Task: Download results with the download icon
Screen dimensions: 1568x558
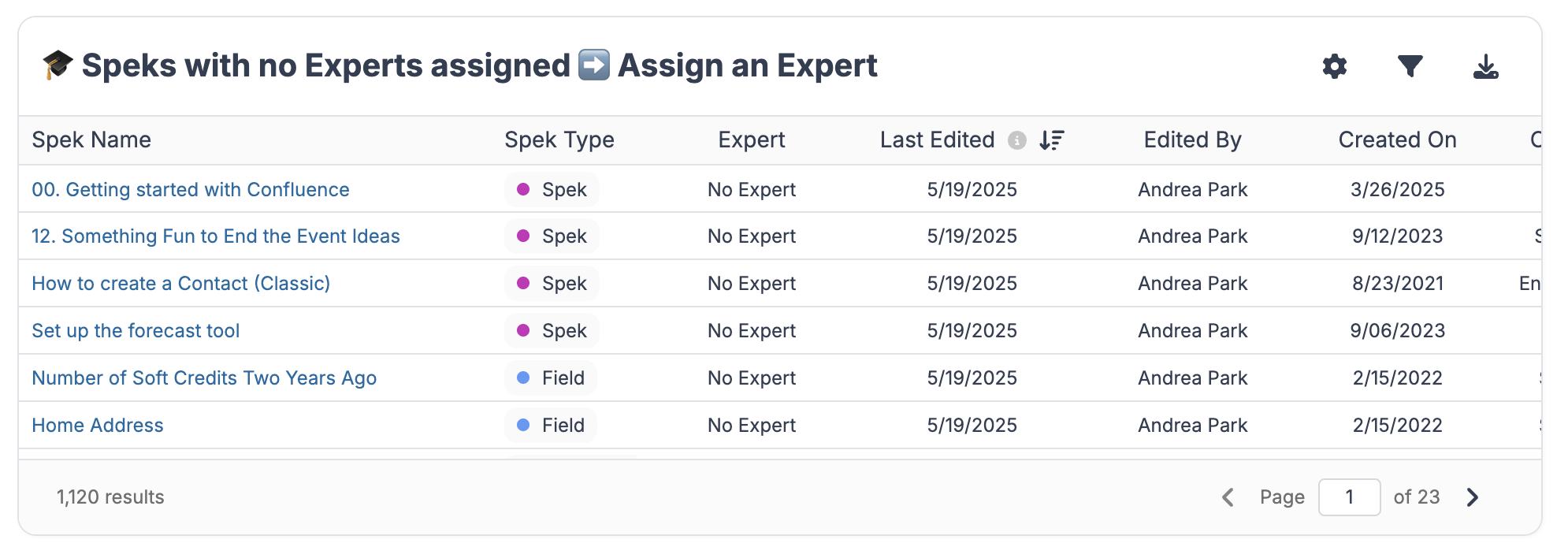Action: [1485, 66]
